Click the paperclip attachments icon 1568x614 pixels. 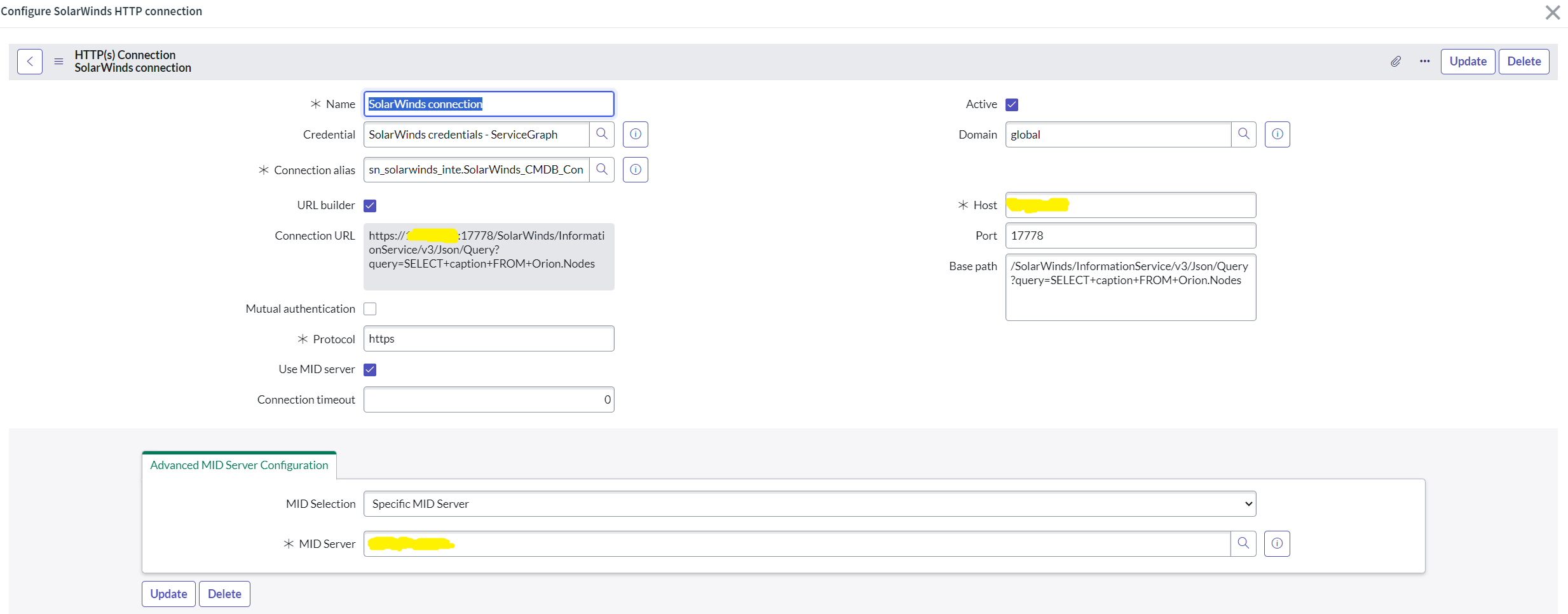click(x=1396, y=62)
